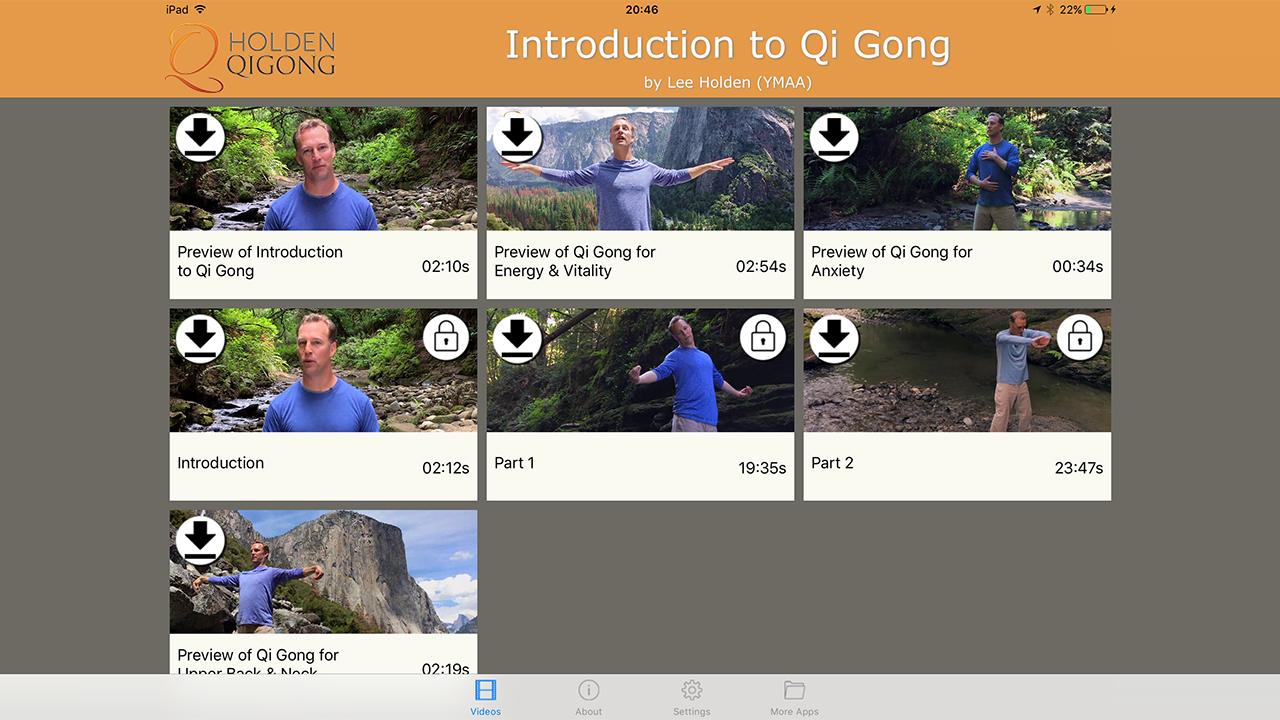Open the Settings tab
This screenshot has width=1280, height=720.
(x=692, y=697)
